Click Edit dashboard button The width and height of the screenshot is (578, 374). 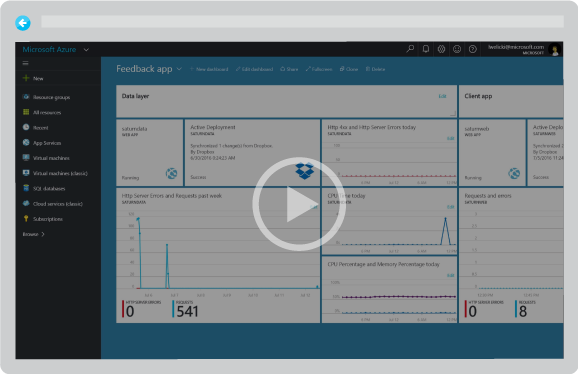[254, 69]
